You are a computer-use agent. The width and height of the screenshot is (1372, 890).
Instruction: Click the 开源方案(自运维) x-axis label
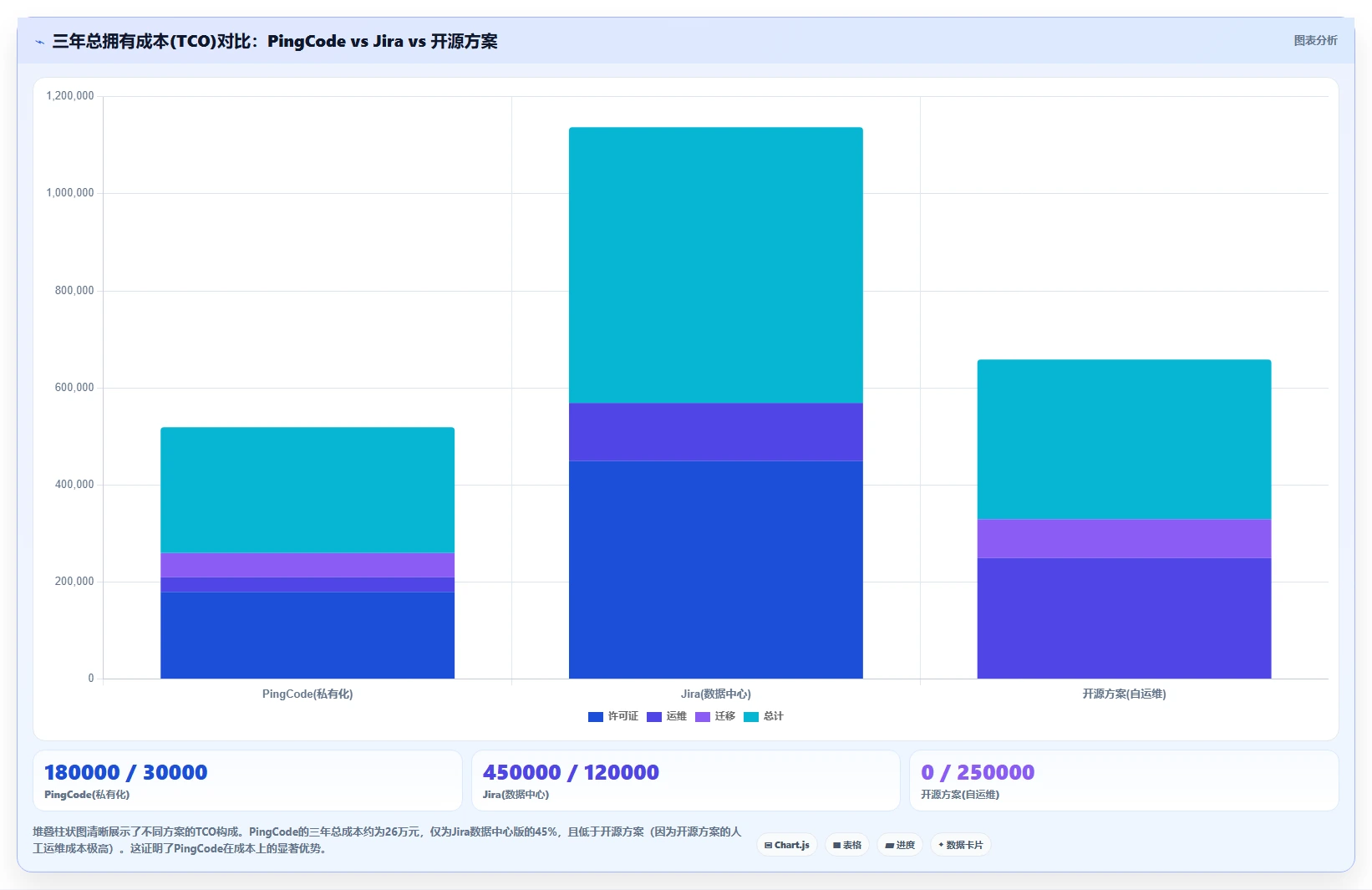pyautogui.click(x=1124, y=694)
